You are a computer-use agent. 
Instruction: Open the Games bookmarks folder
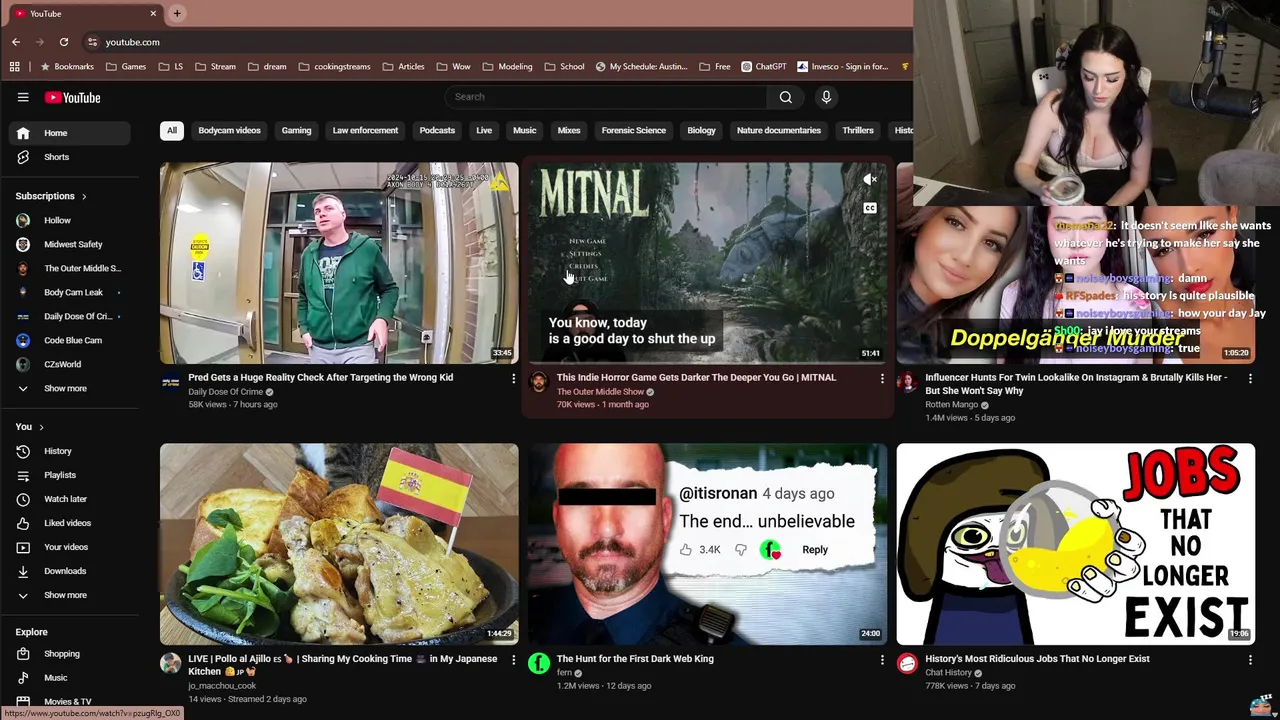tap(126, 67)
